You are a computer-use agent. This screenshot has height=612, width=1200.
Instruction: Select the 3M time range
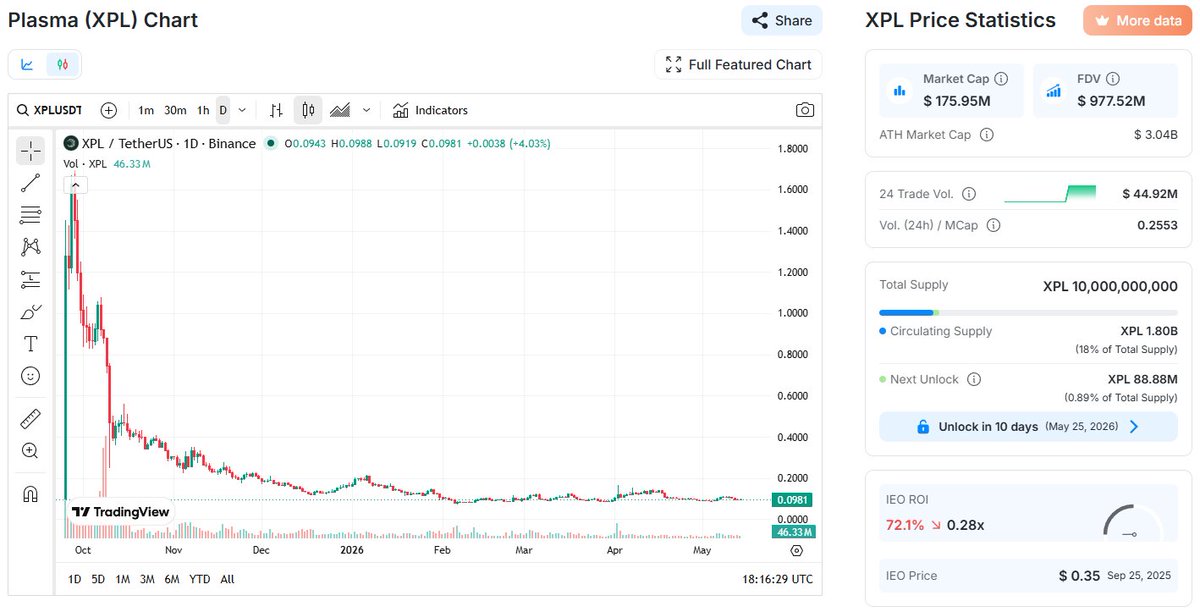[147, 579]
